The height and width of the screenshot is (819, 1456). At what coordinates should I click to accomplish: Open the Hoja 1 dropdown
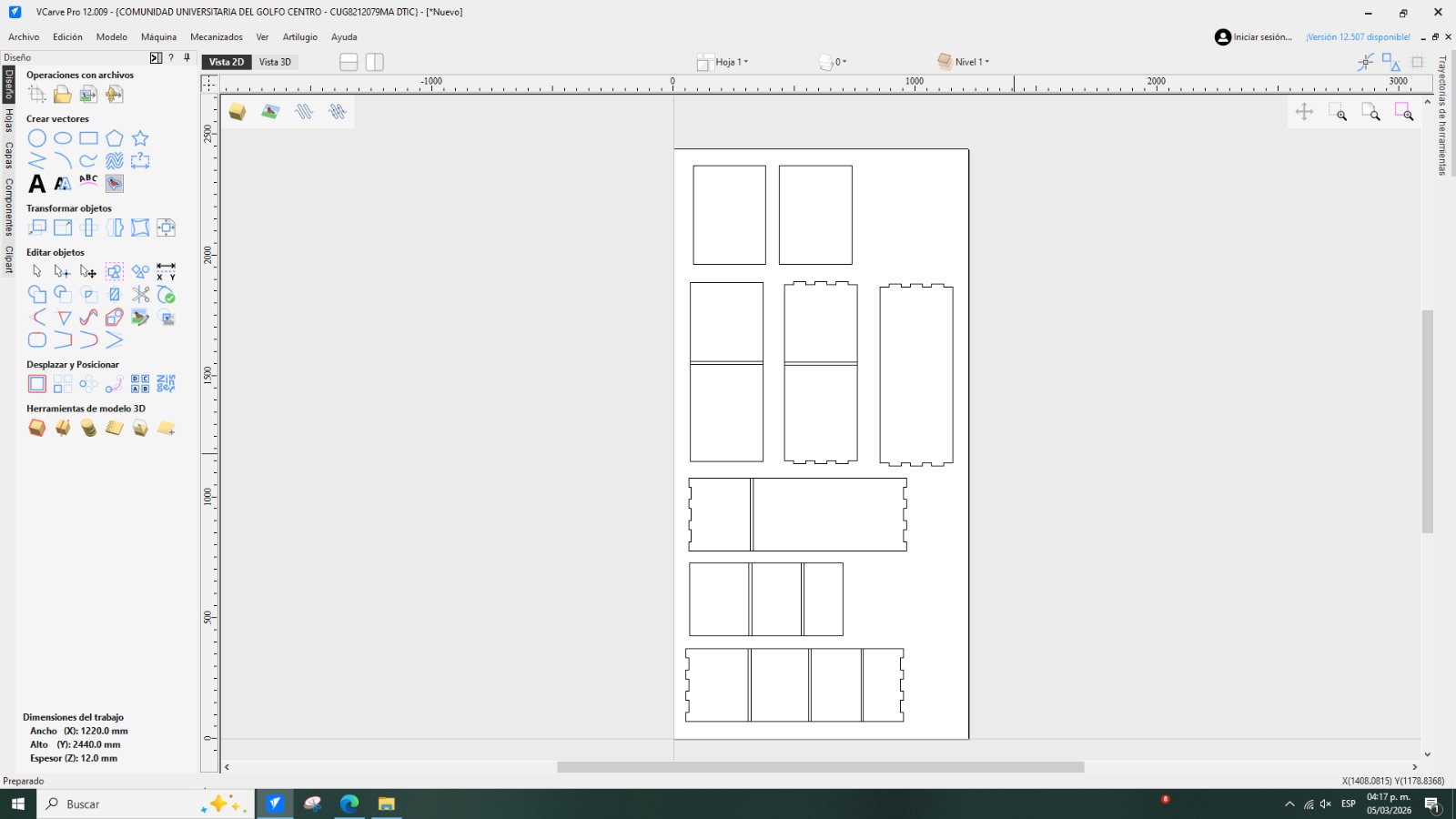pos(728,62)
